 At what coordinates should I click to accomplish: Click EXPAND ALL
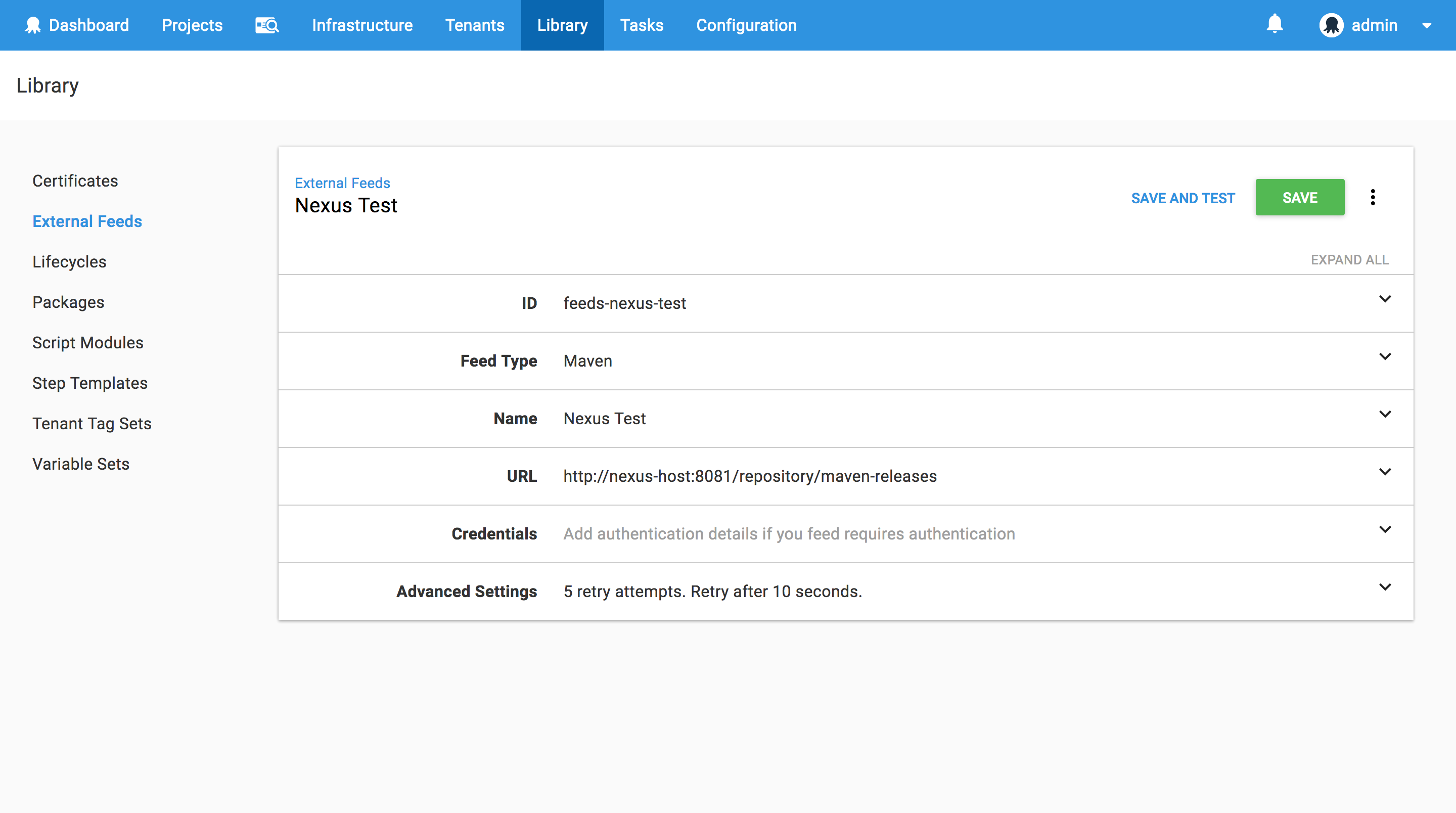(x=1350, y=259)
